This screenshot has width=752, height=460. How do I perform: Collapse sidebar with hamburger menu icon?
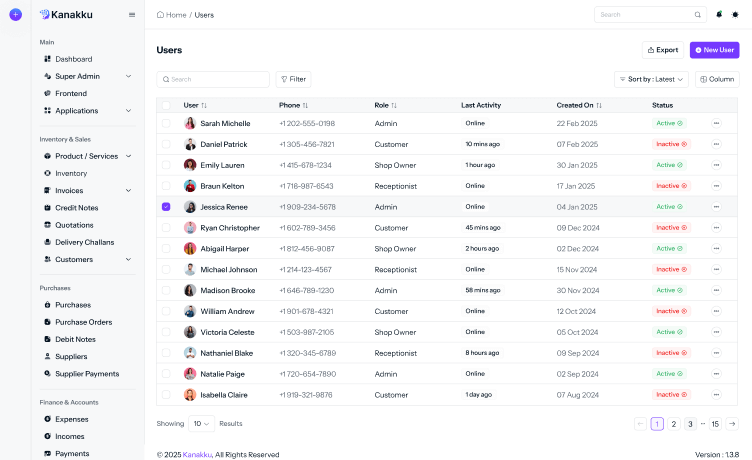coord(132,15)
